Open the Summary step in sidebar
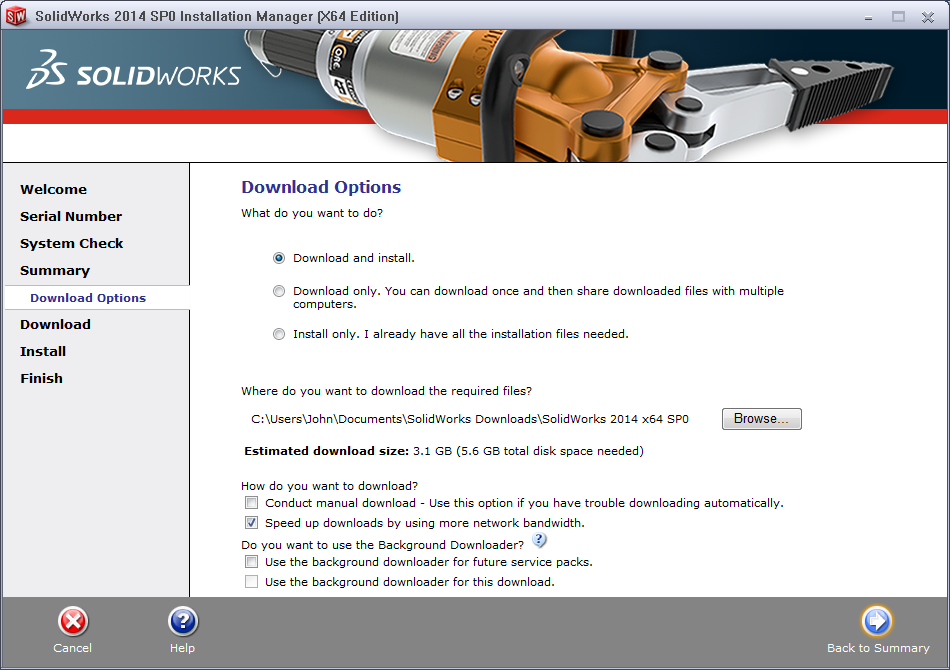950x670 pixels. coord(55,271)
